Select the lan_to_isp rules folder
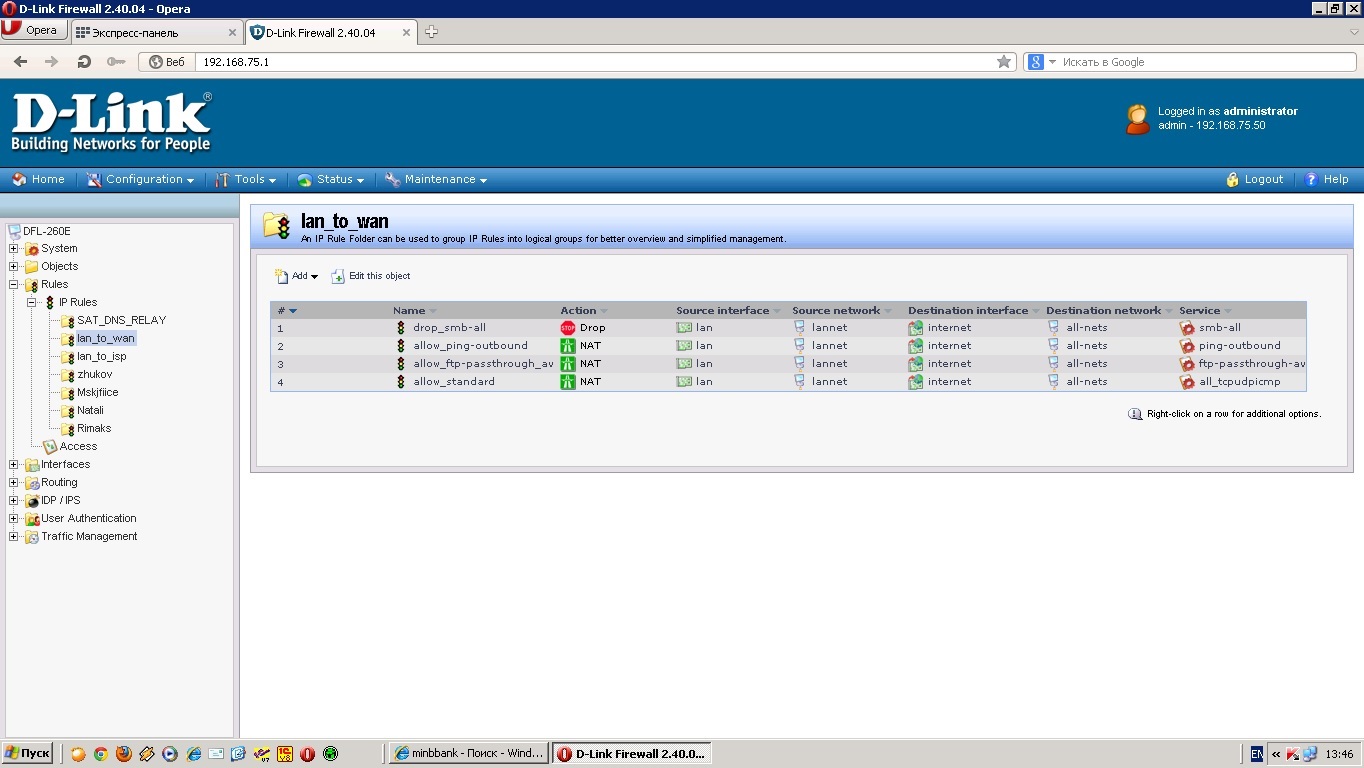The width and height of the screenshot is (1364, 768). point(101,357)
